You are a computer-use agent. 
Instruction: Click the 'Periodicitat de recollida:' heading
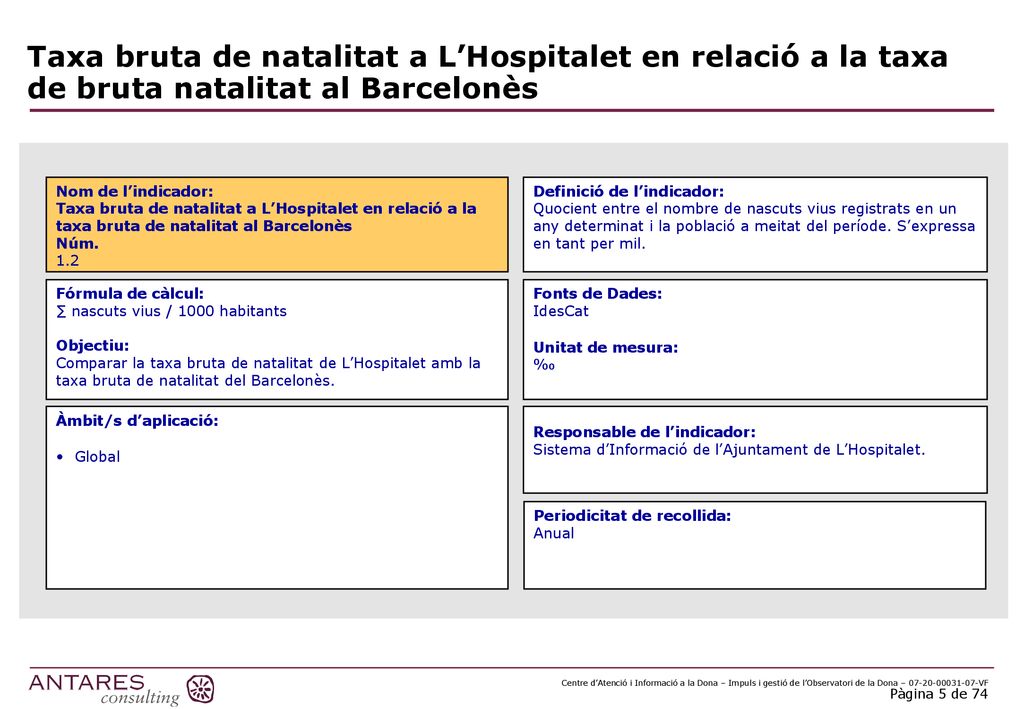pos(632,515)
